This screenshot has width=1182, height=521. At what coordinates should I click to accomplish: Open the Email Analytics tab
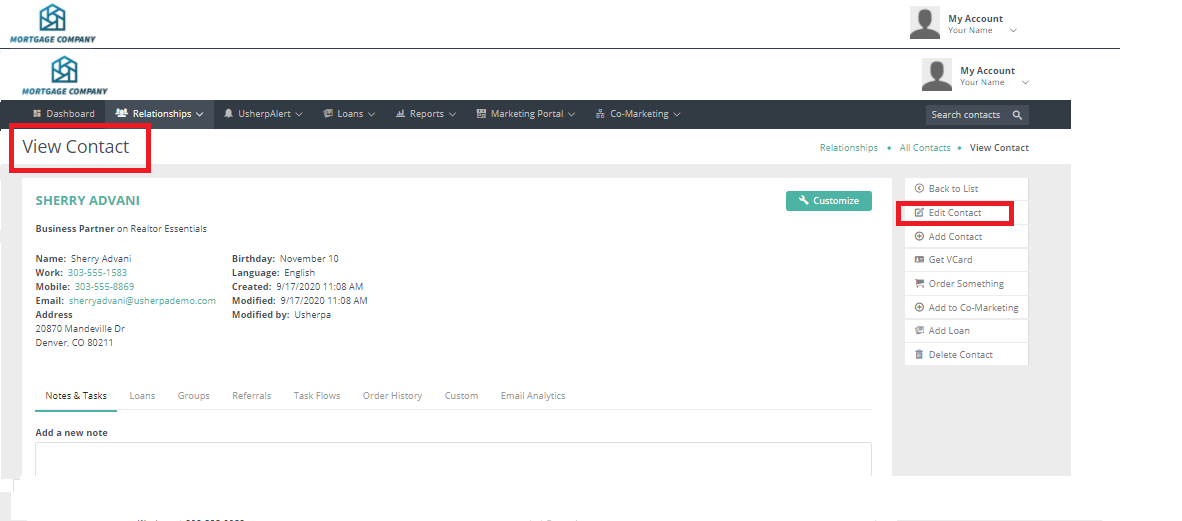tap(532, 396)
